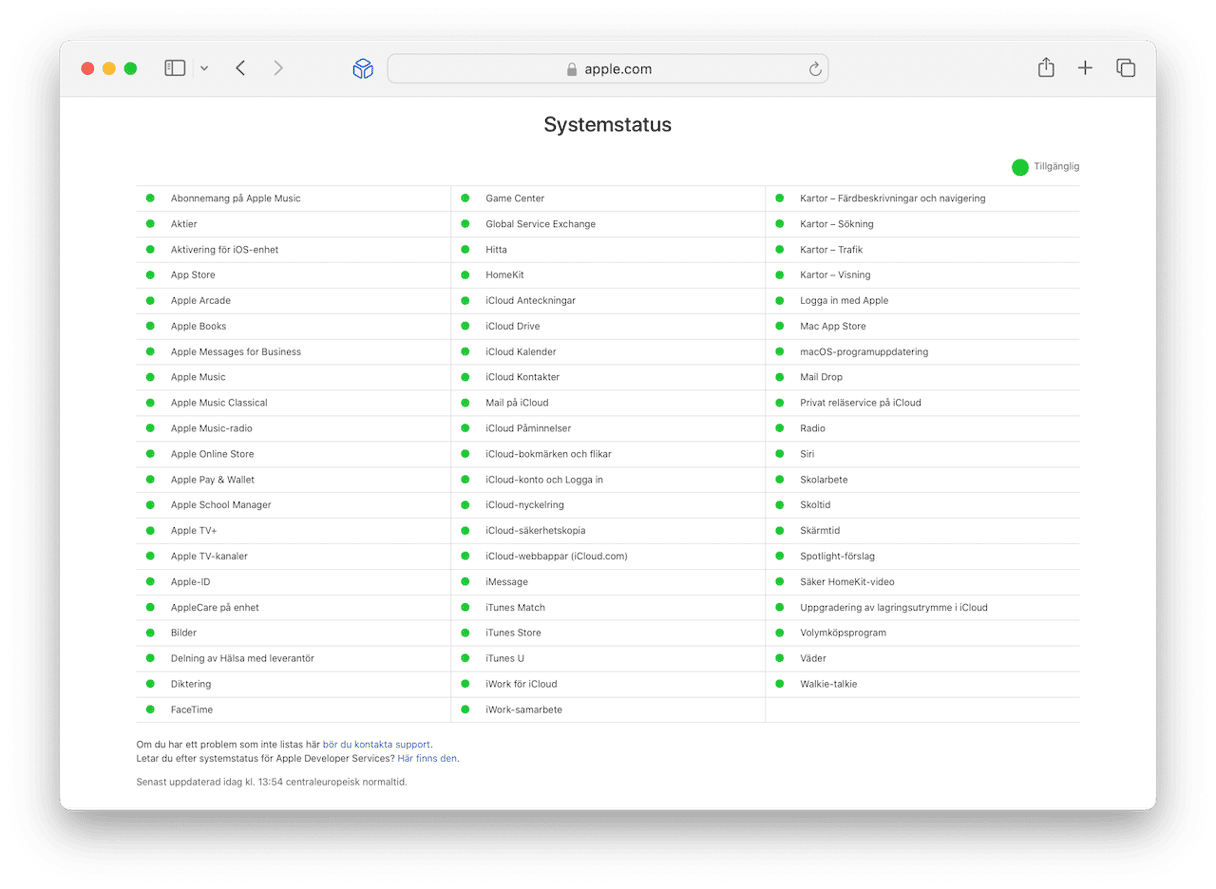Add a new tab with plus icon

coord(1085,68)
